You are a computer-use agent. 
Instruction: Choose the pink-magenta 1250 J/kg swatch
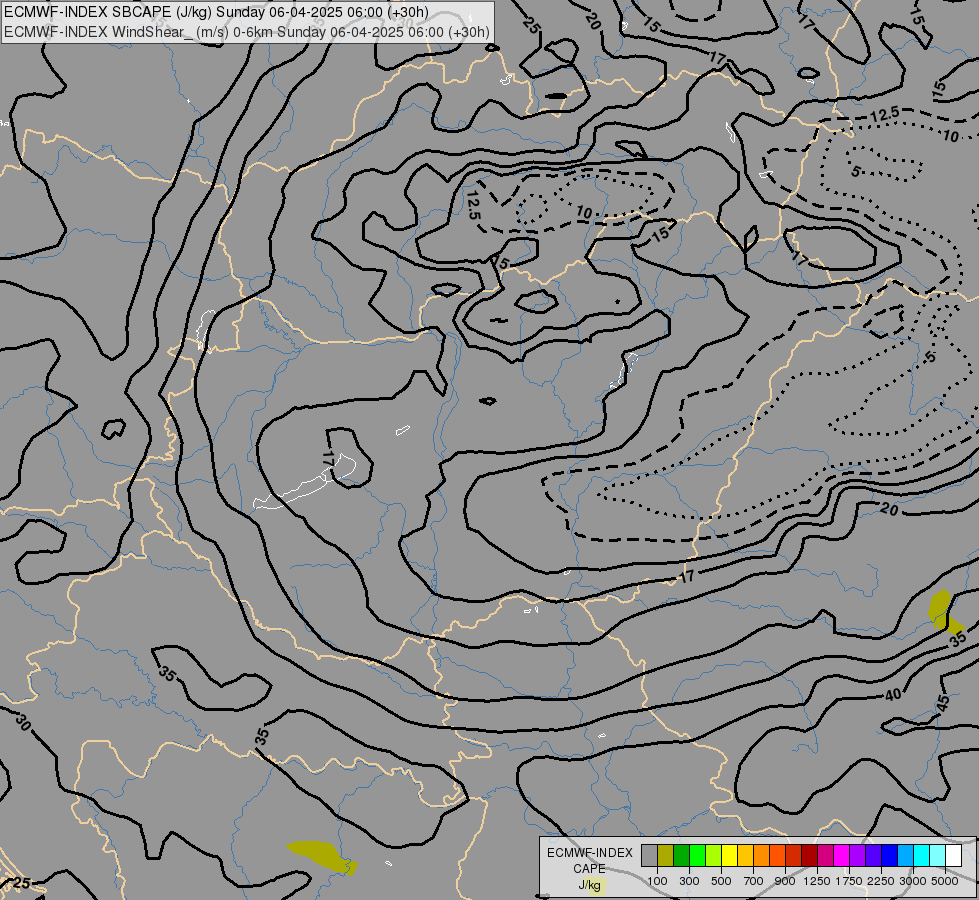tap(825, 856)
